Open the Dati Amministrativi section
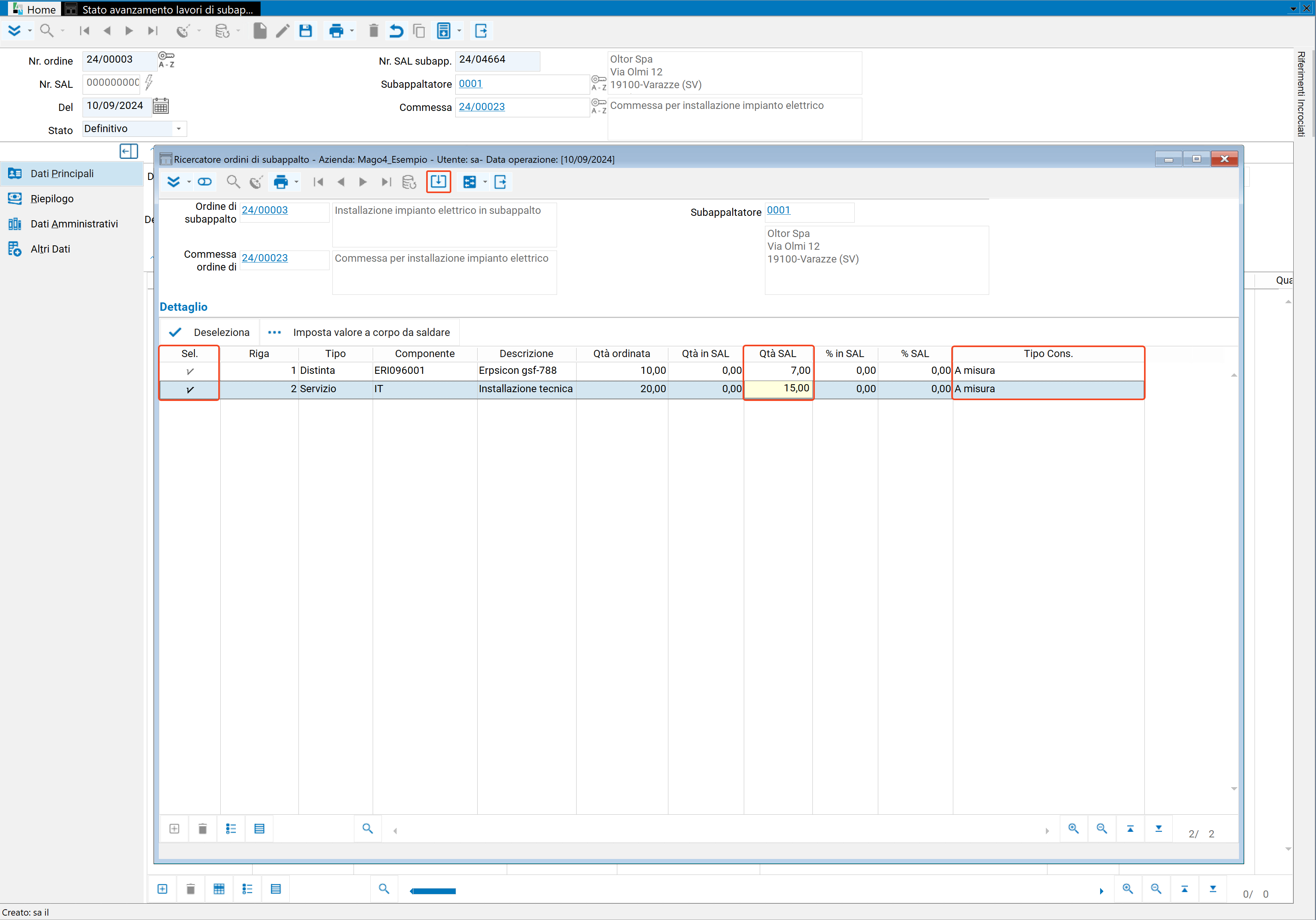 point(72,223)
